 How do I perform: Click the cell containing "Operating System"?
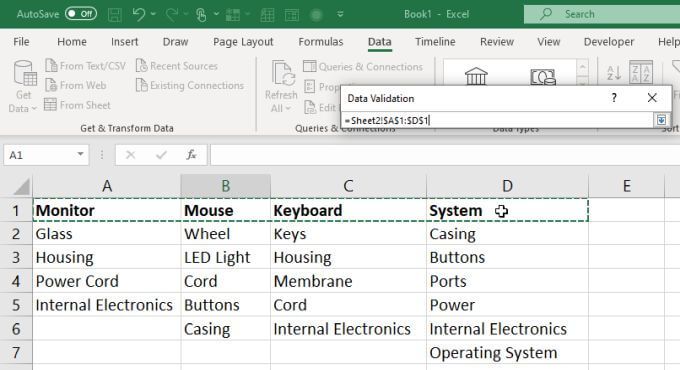[x=507, y=352]
